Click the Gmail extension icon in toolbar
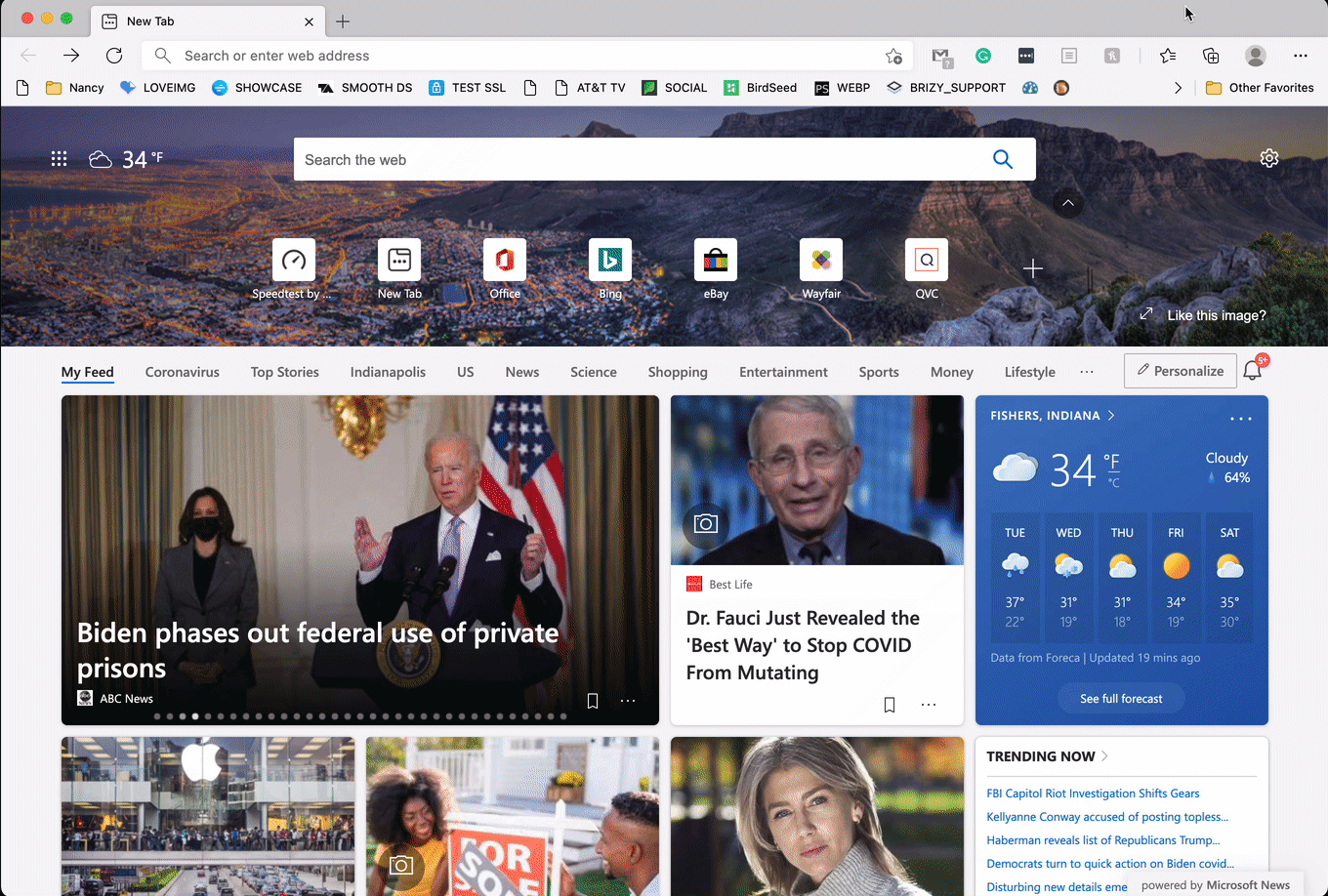The image size is (1328, 896). (x=940, y=56)
